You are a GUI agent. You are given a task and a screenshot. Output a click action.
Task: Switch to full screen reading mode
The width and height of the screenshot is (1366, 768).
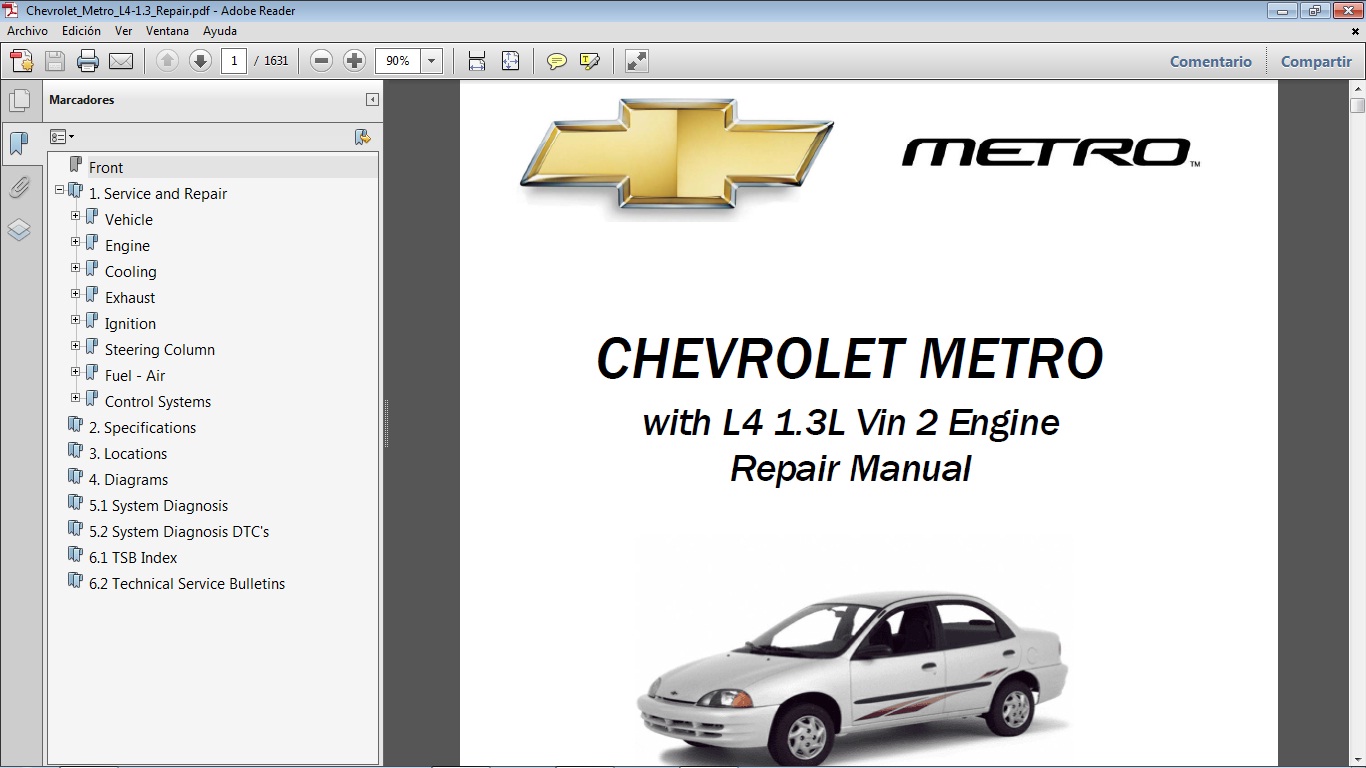637,60
